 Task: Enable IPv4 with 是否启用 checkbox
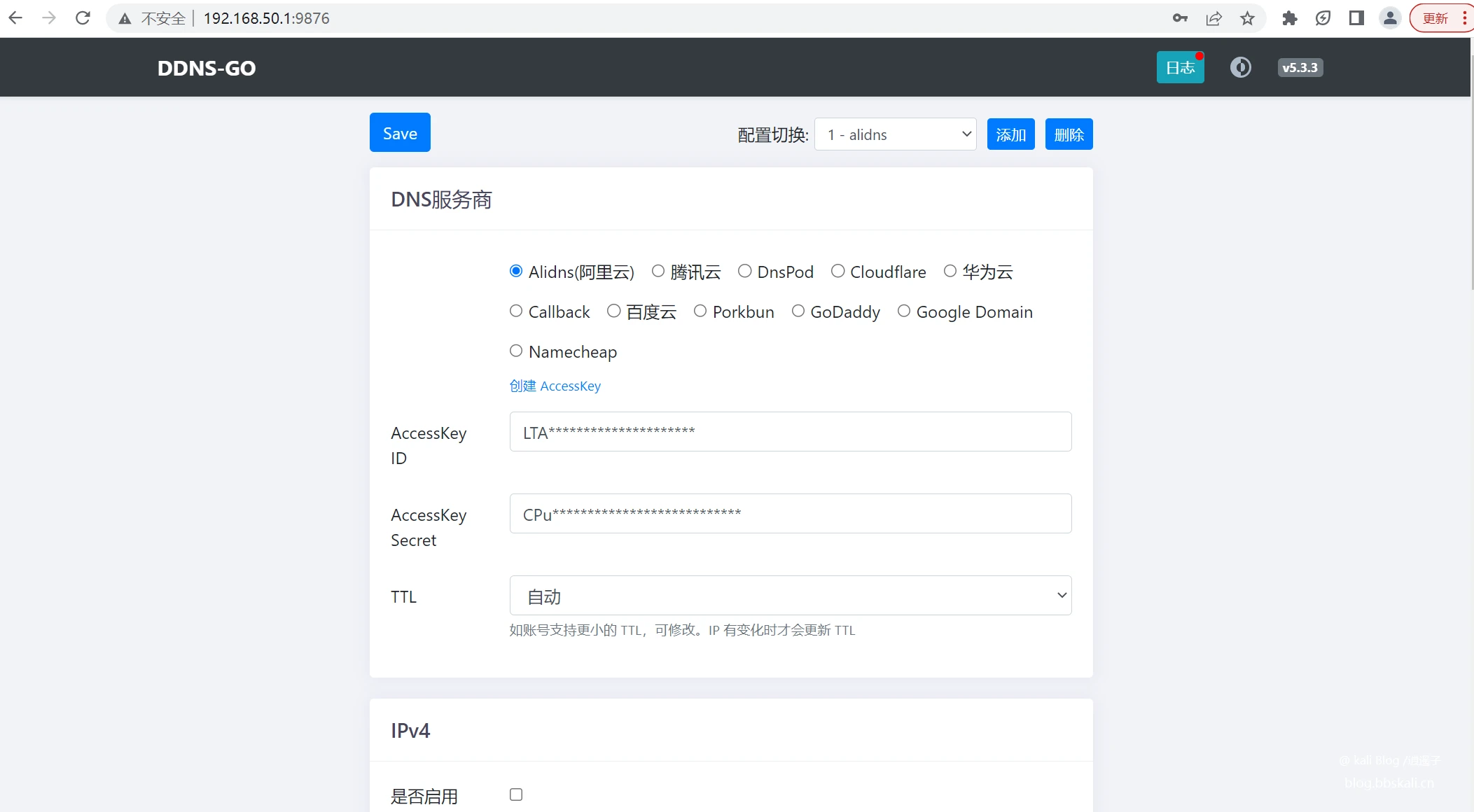coord(516,794)
